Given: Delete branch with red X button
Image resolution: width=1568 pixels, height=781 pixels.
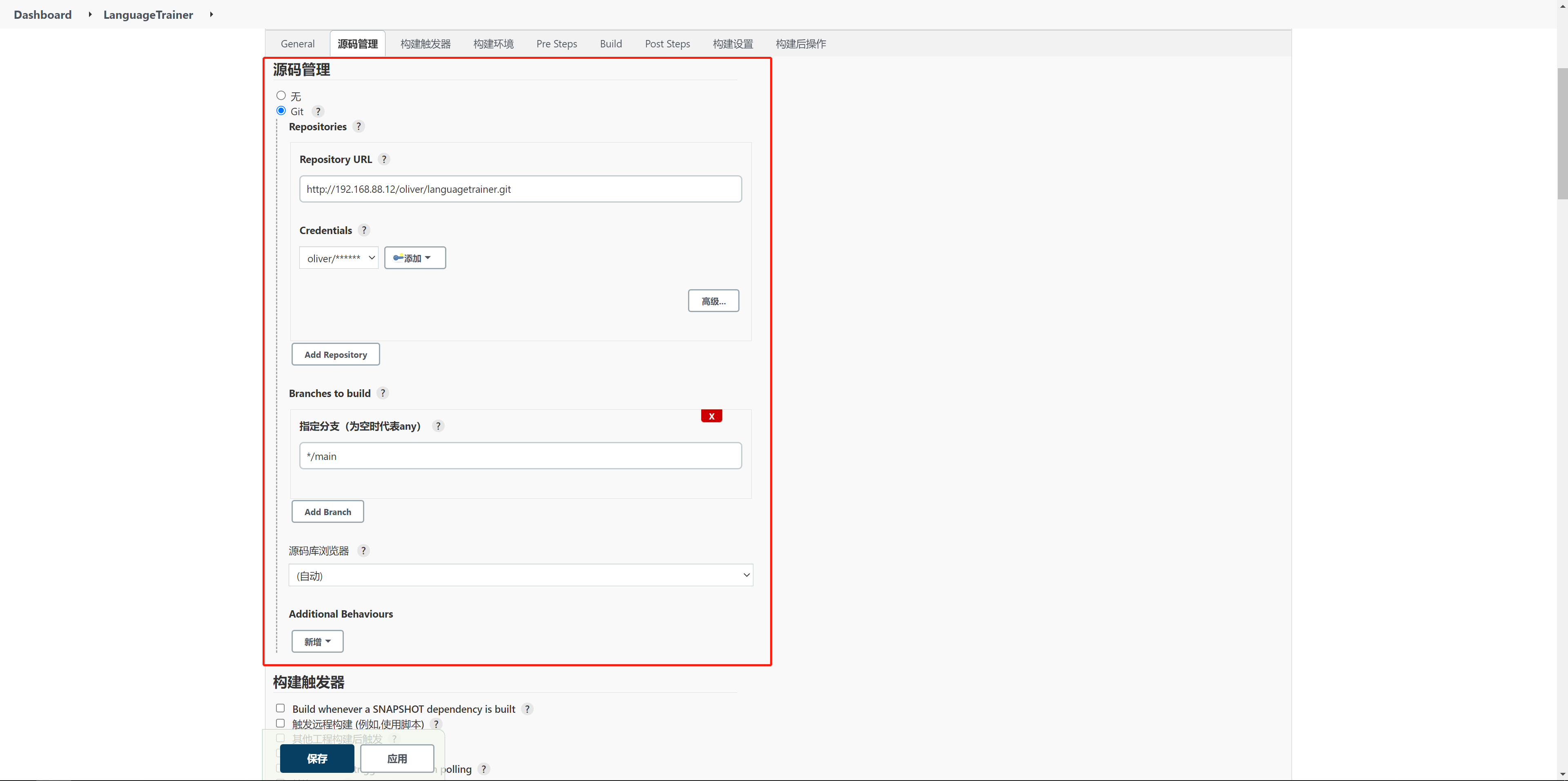Looking at the screenshot, I should pyautogui.click(x=712, y=416).
